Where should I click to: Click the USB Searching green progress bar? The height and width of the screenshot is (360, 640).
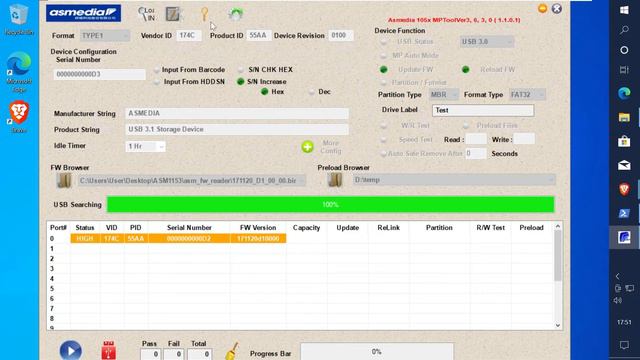click(x=331, y=204)
